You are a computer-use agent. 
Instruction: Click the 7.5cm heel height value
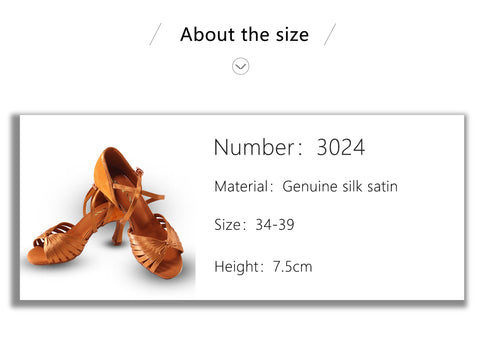click(x=293, y=267)
